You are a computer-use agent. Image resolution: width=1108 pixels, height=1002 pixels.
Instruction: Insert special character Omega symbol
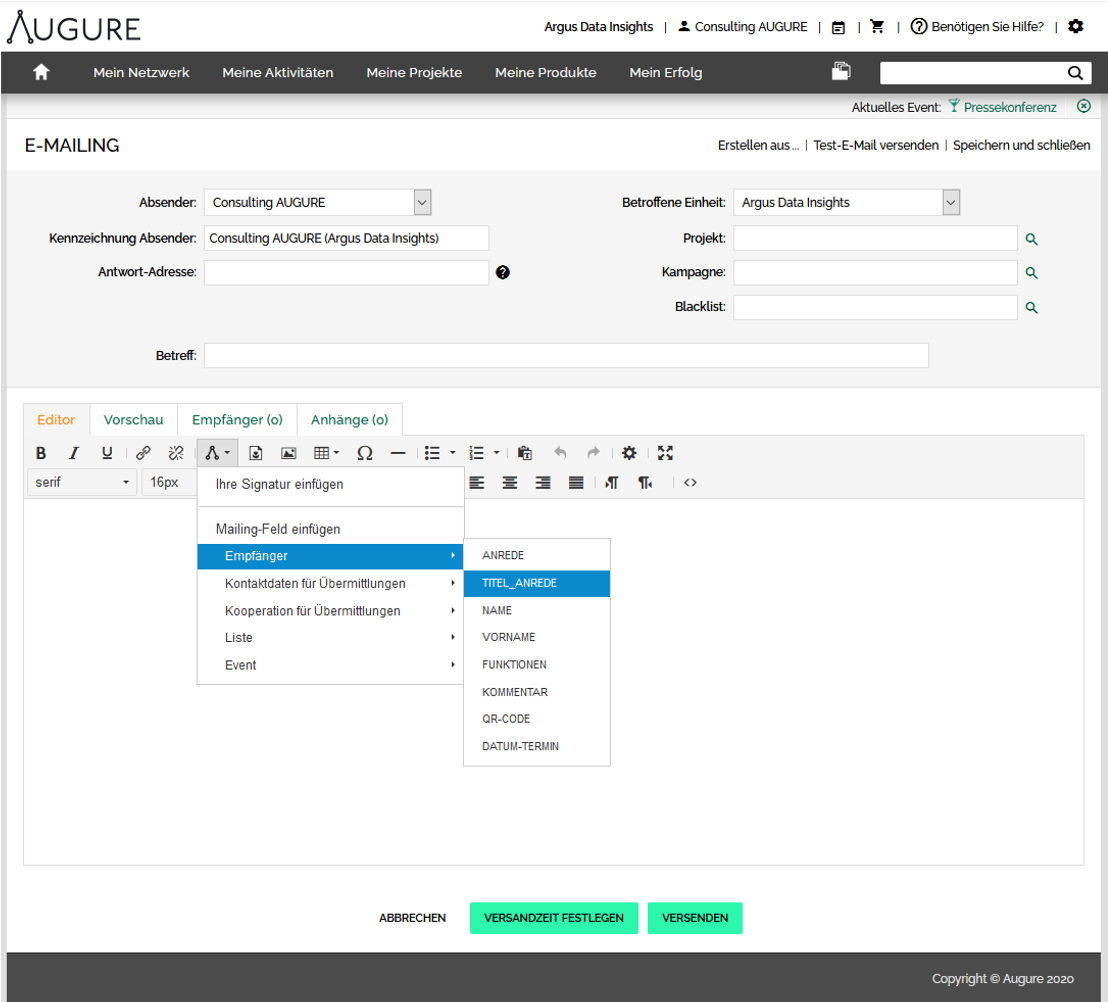coord(365,453)
